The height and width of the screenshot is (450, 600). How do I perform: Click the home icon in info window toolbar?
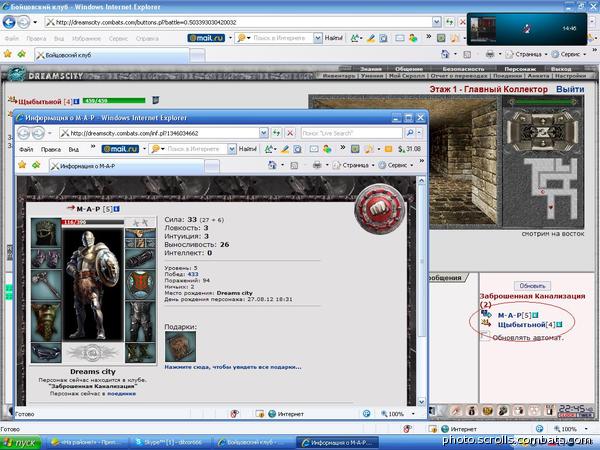(x=272, y=165)
